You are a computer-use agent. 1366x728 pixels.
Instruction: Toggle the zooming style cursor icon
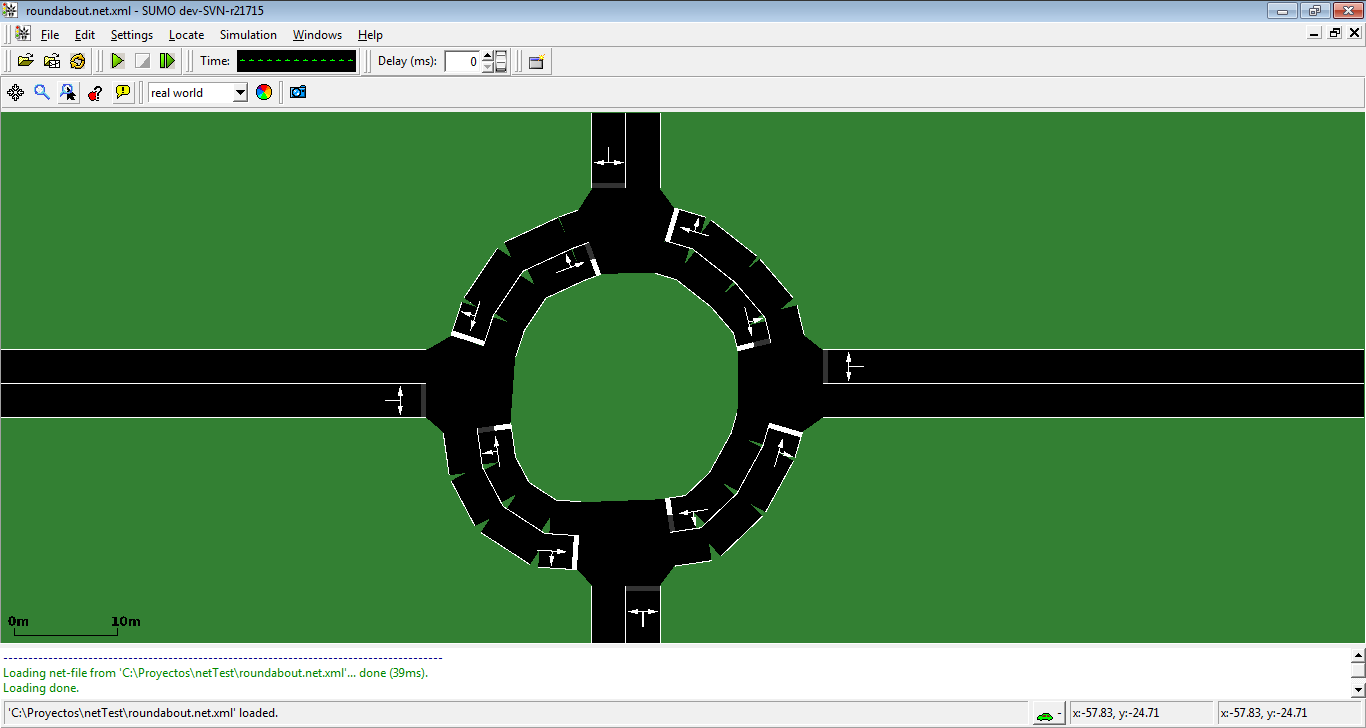(x=68, y=93)
